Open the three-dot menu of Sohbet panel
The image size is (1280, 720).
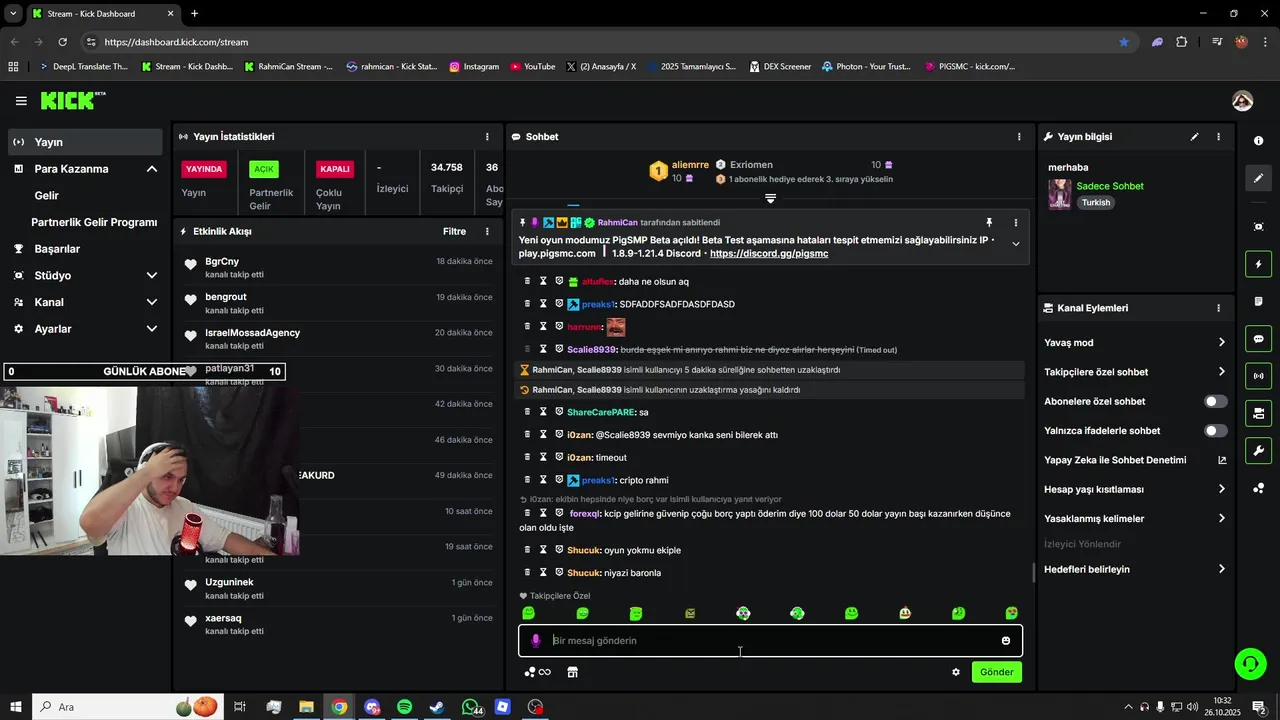coord(1019,137)
